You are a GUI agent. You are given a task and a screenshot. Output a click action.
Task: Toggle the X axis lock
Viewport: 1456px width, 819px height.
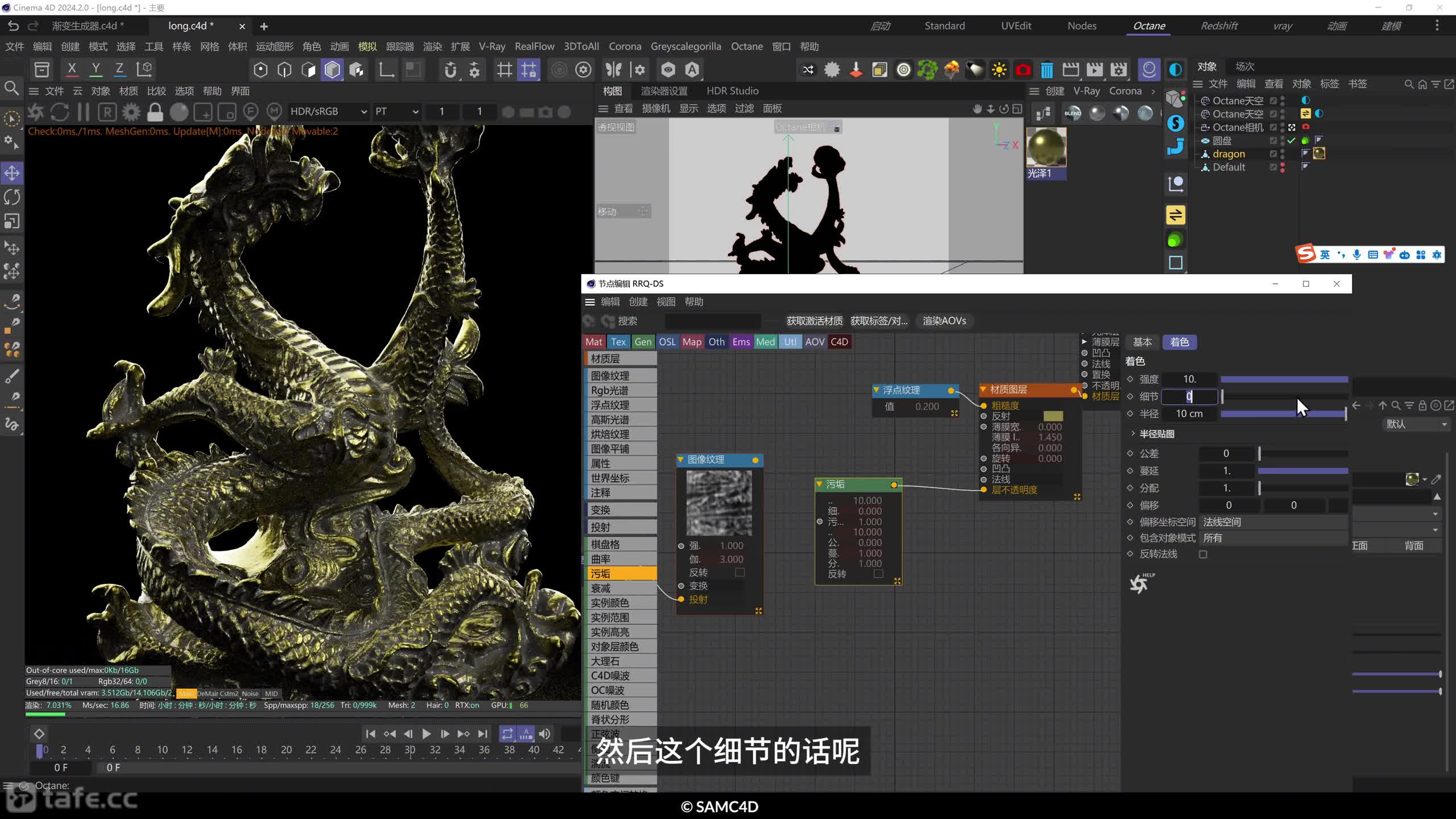[72, 69]
